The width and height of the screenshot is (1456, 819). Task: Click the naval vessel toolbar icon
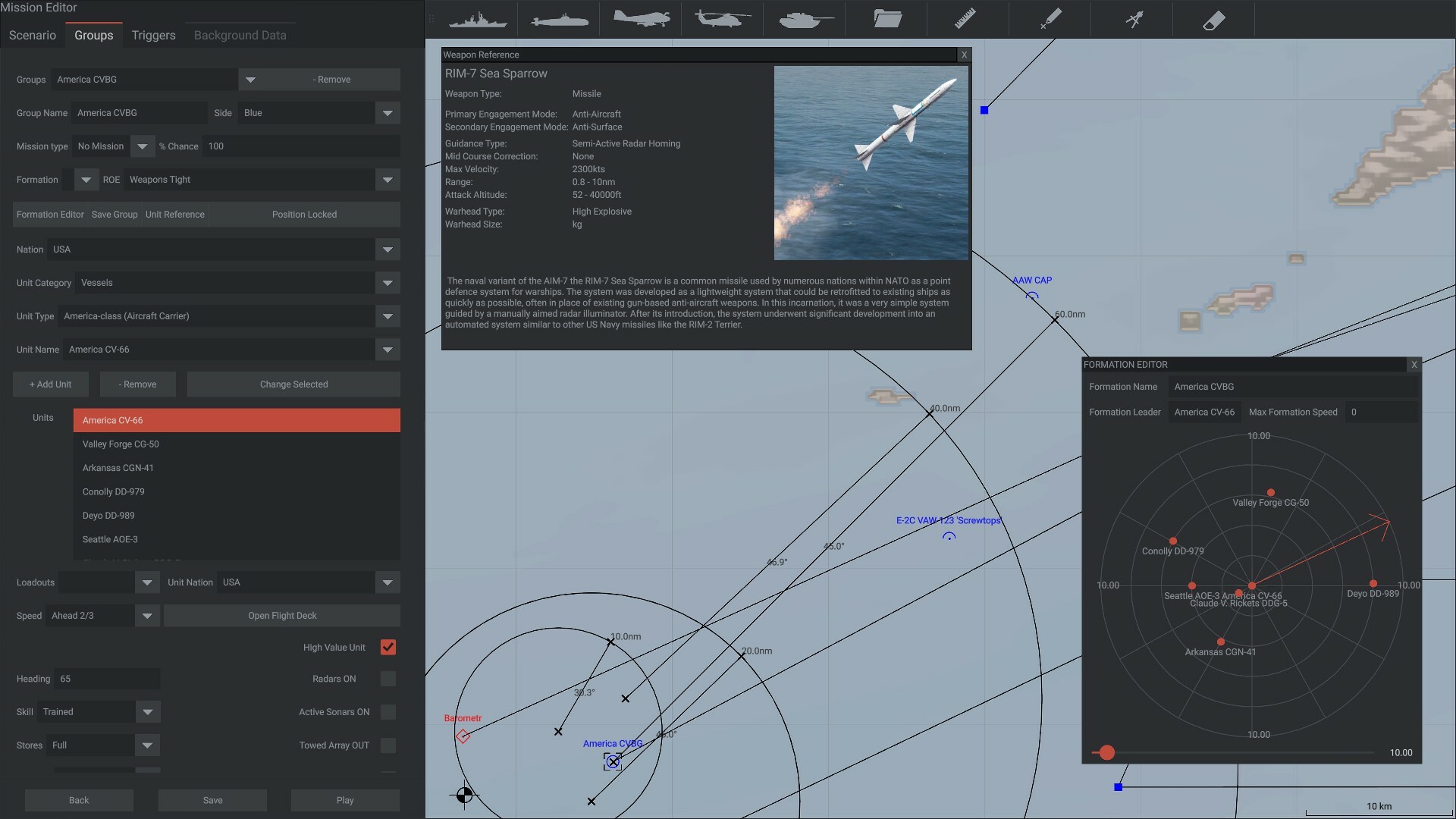pyautogui.click(x=476, y=19)
